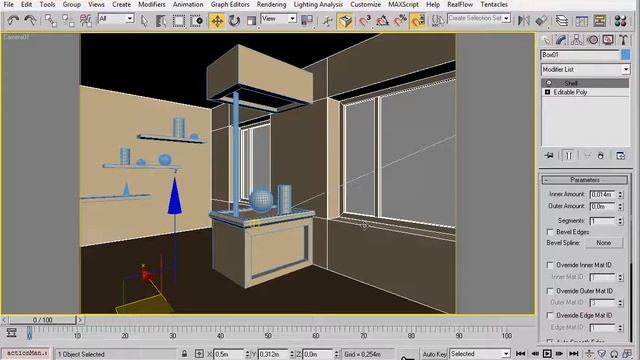Switch to Create command panel tab
The width and height of the screenshot is (640, 360).
[x=546, y=40]
